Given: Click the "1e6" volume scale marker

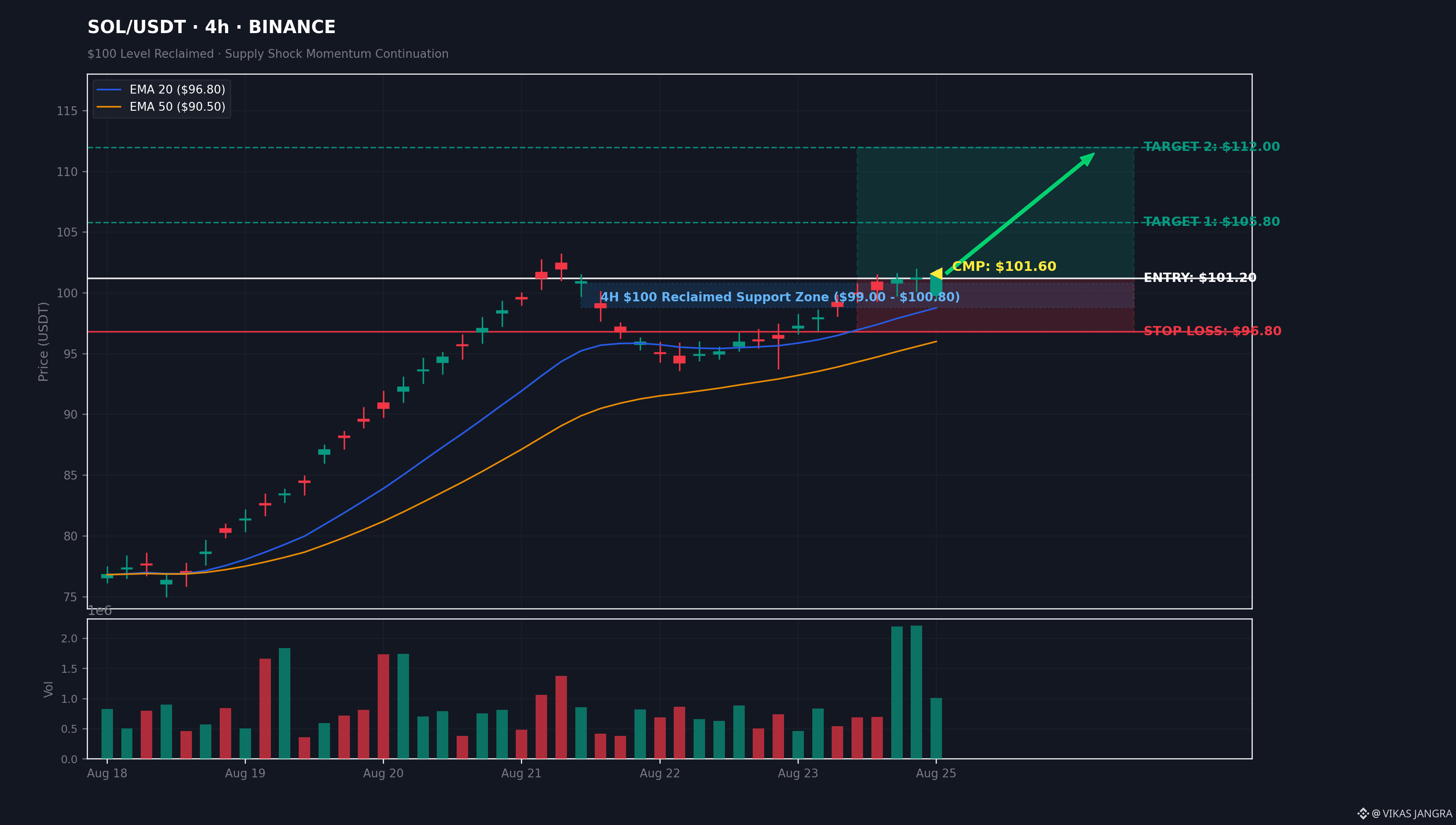Looking at the screenshot, I should pos(100,610).
